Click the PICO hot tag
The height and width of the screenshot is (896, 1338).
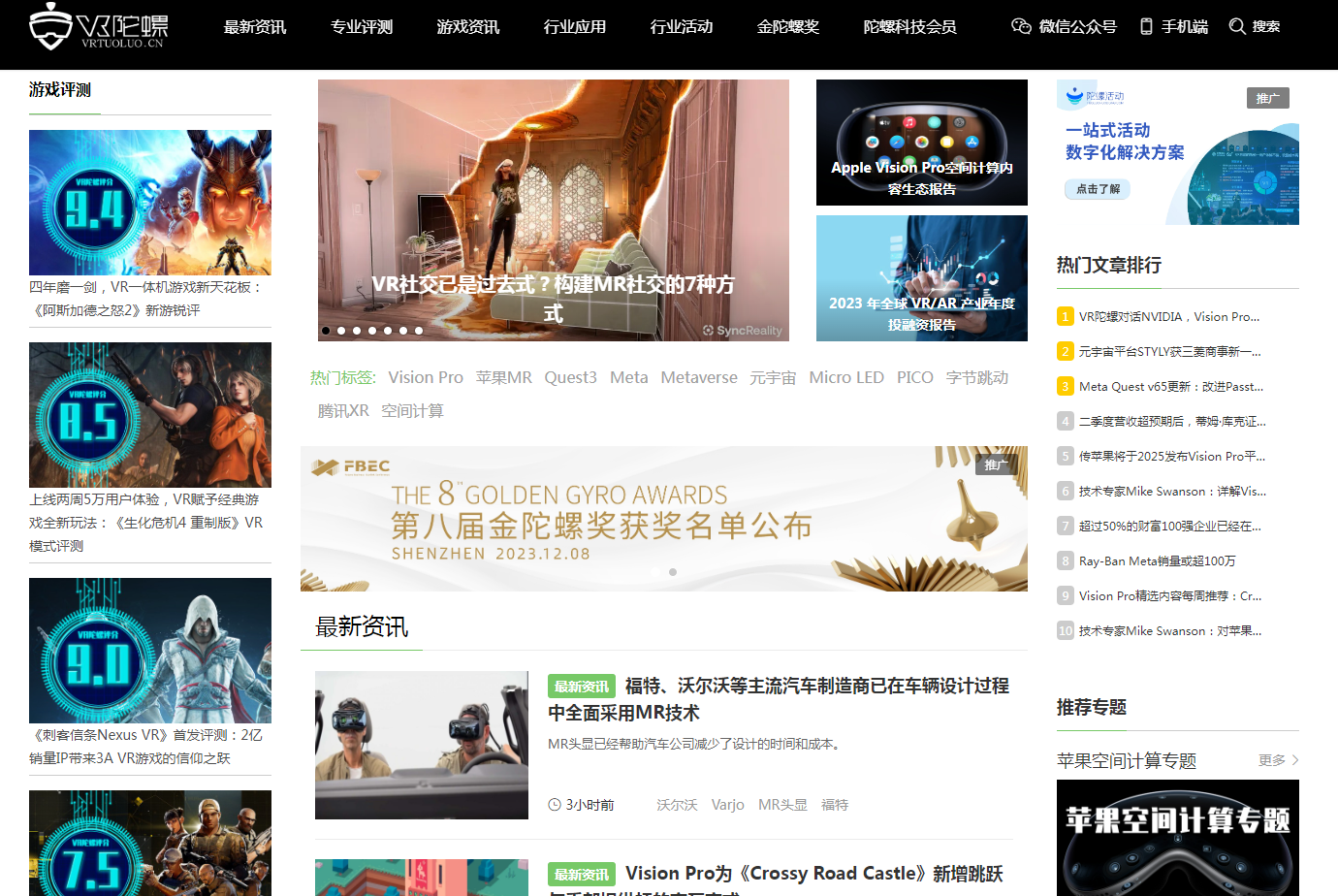(x=915, y=377)
